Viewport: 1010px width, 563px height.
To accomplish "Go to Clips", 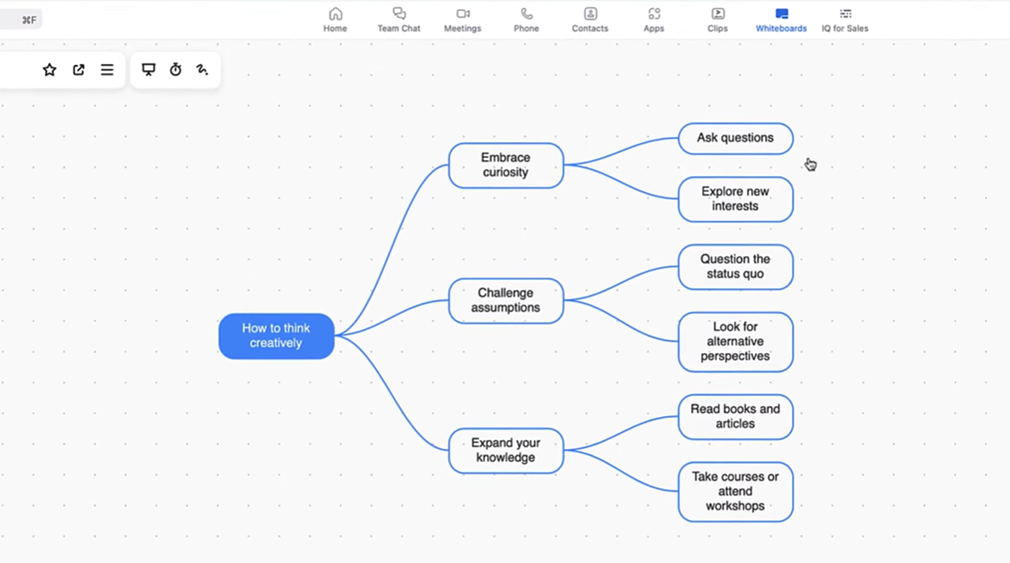I will 717,19.
